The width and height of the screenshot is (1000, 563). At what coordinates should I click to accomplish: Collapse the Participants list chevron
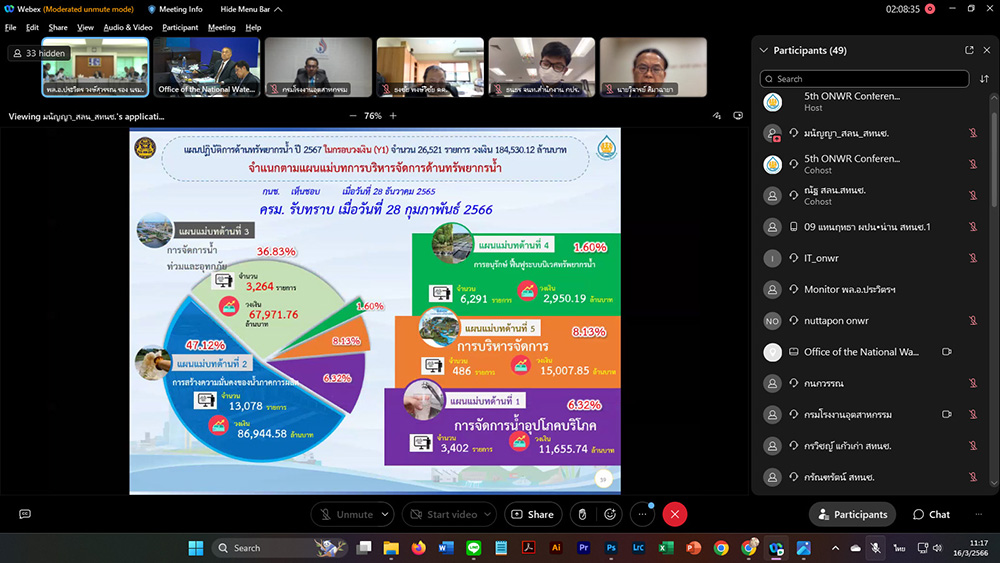pos(764,50)
